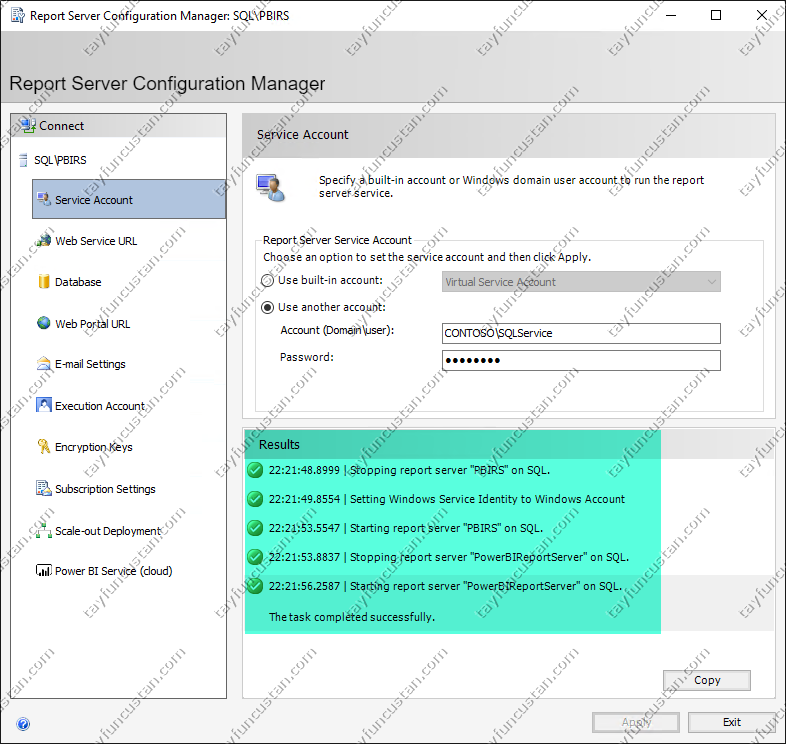This screenshot has height=744, width=786.
Task: Open Encryption Keys page
Action: point(93,447)
